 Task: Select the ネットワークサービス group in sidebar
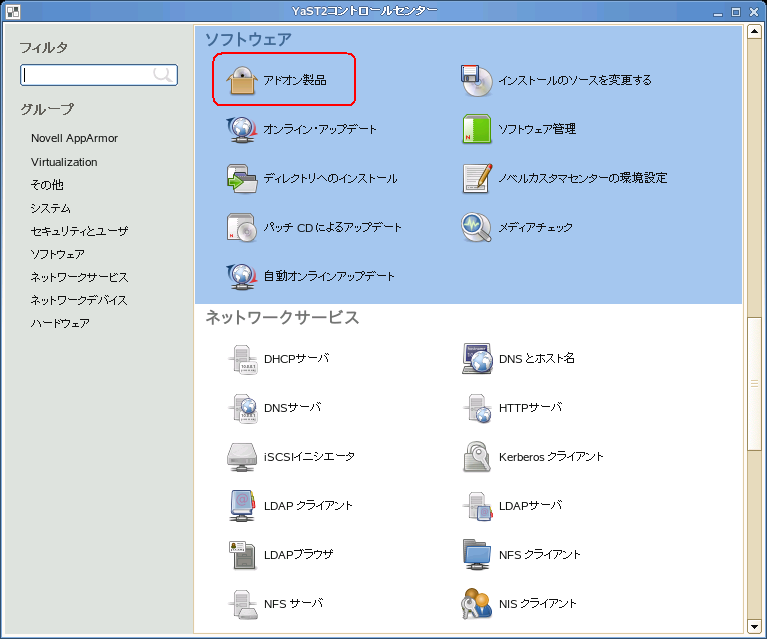coord(79,277)
